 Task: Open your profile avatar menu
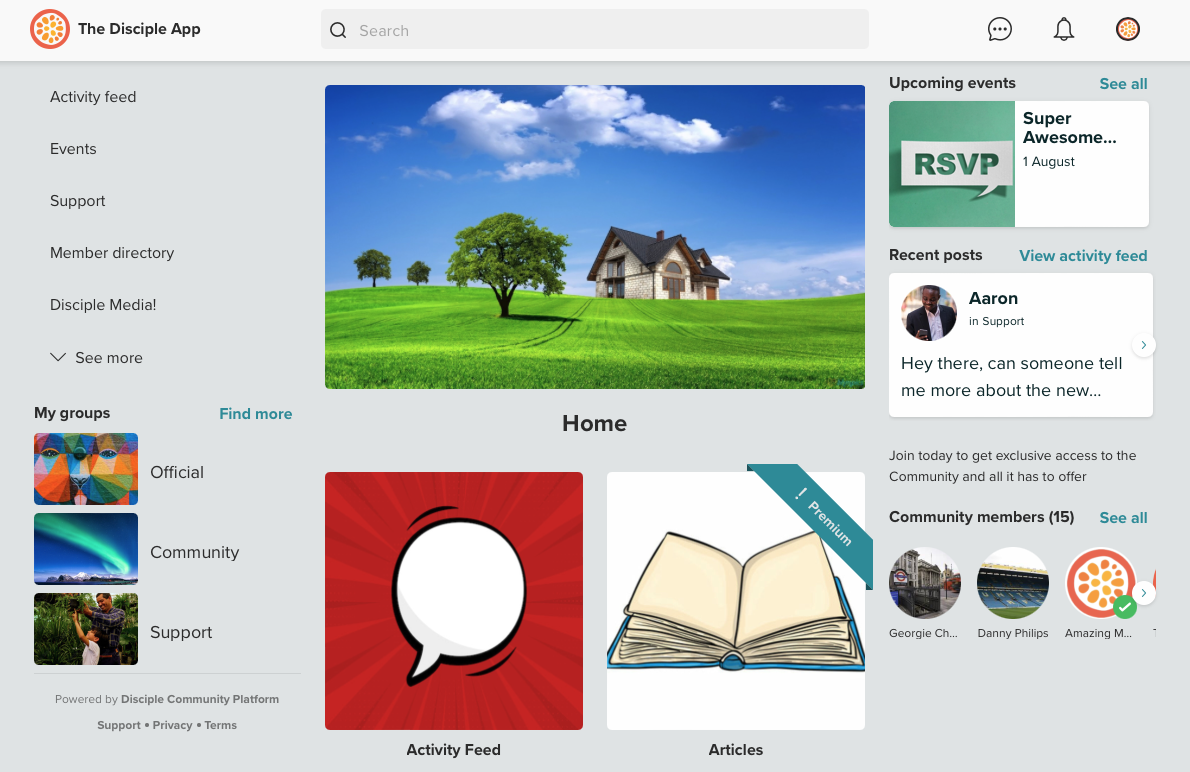click(x=1127, y=29)
